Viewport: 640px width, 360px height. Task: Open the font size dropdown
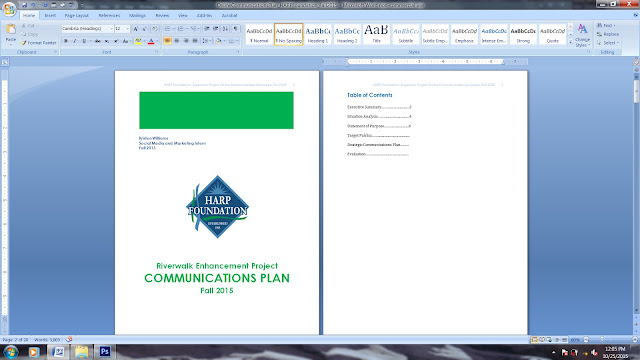(x=128, y=29)
